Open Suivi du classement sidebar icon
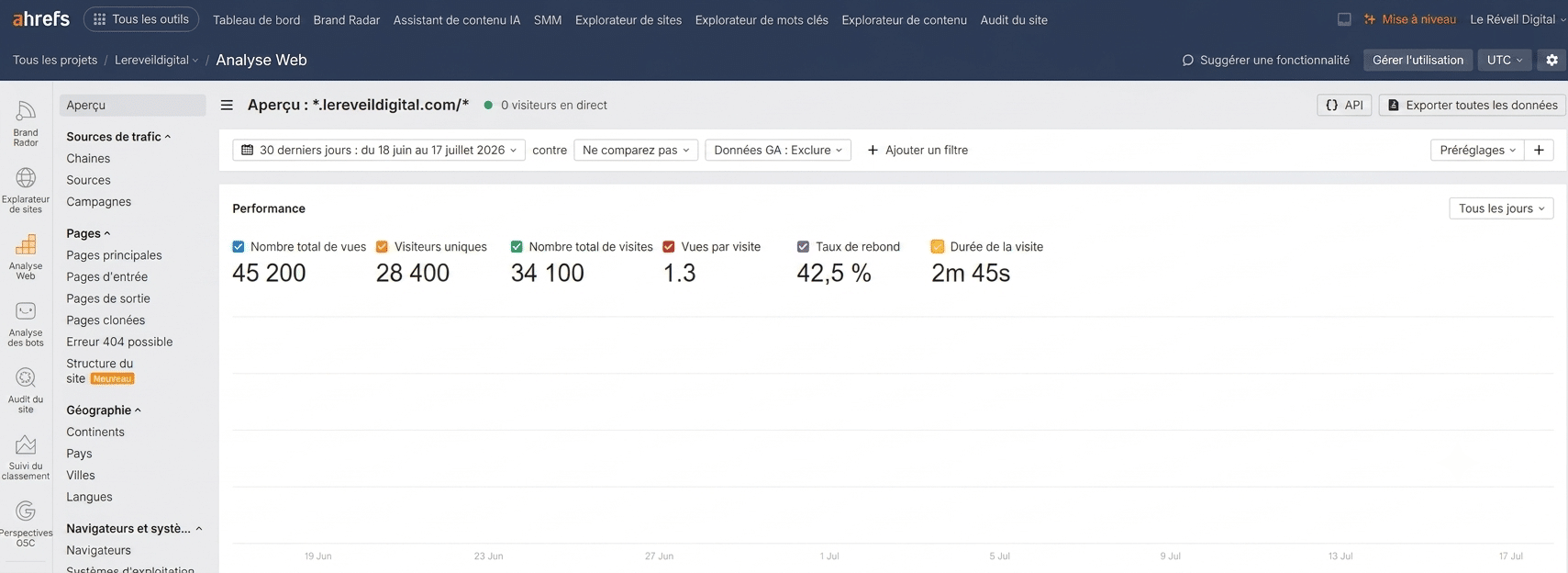The image size is (1568, 573). pyautogui.click(x=26, y=457)
